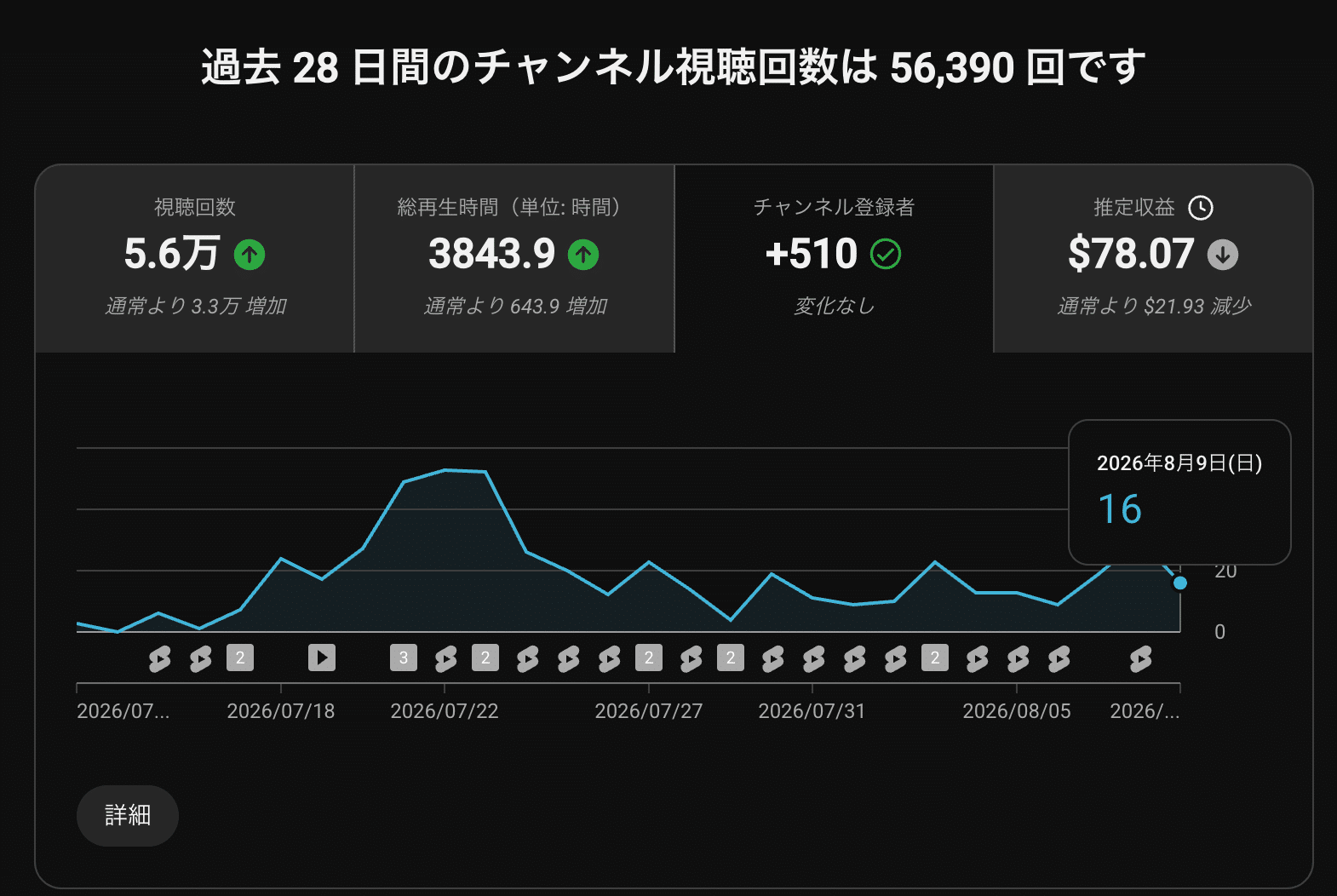Click green up arrow beside 5.6万
Screen dimensions: 1337x896
point(250,255)
